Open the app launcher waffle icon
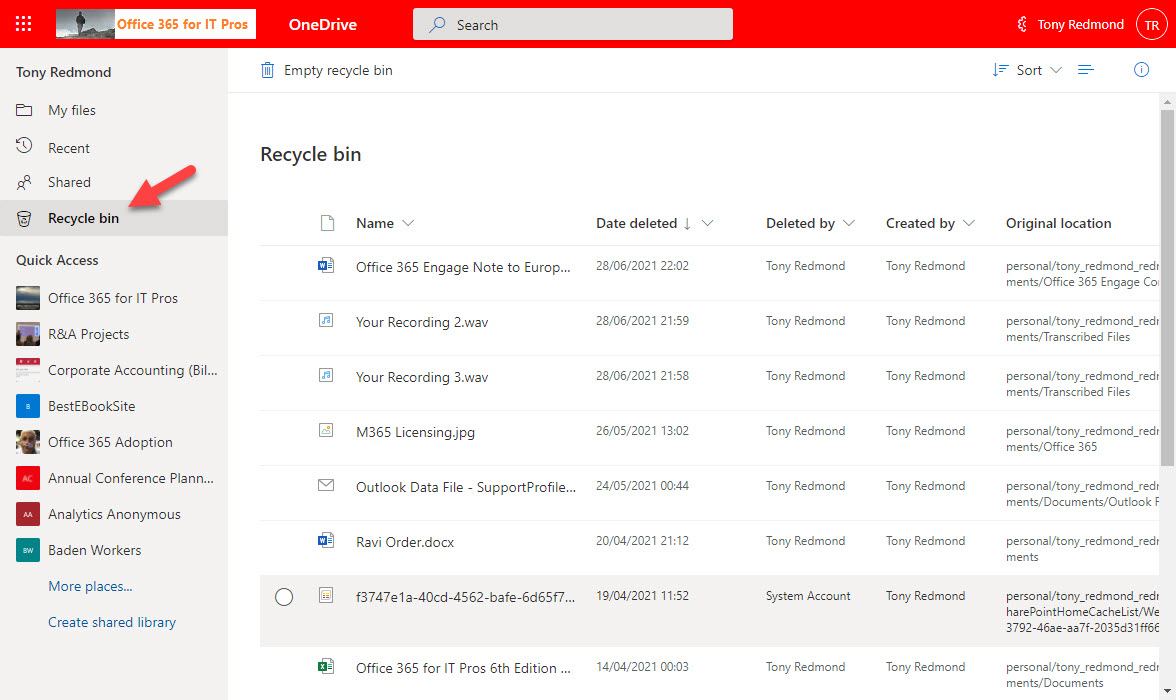Viewport: 1176px width, 700px height. [x=23, y=24]
